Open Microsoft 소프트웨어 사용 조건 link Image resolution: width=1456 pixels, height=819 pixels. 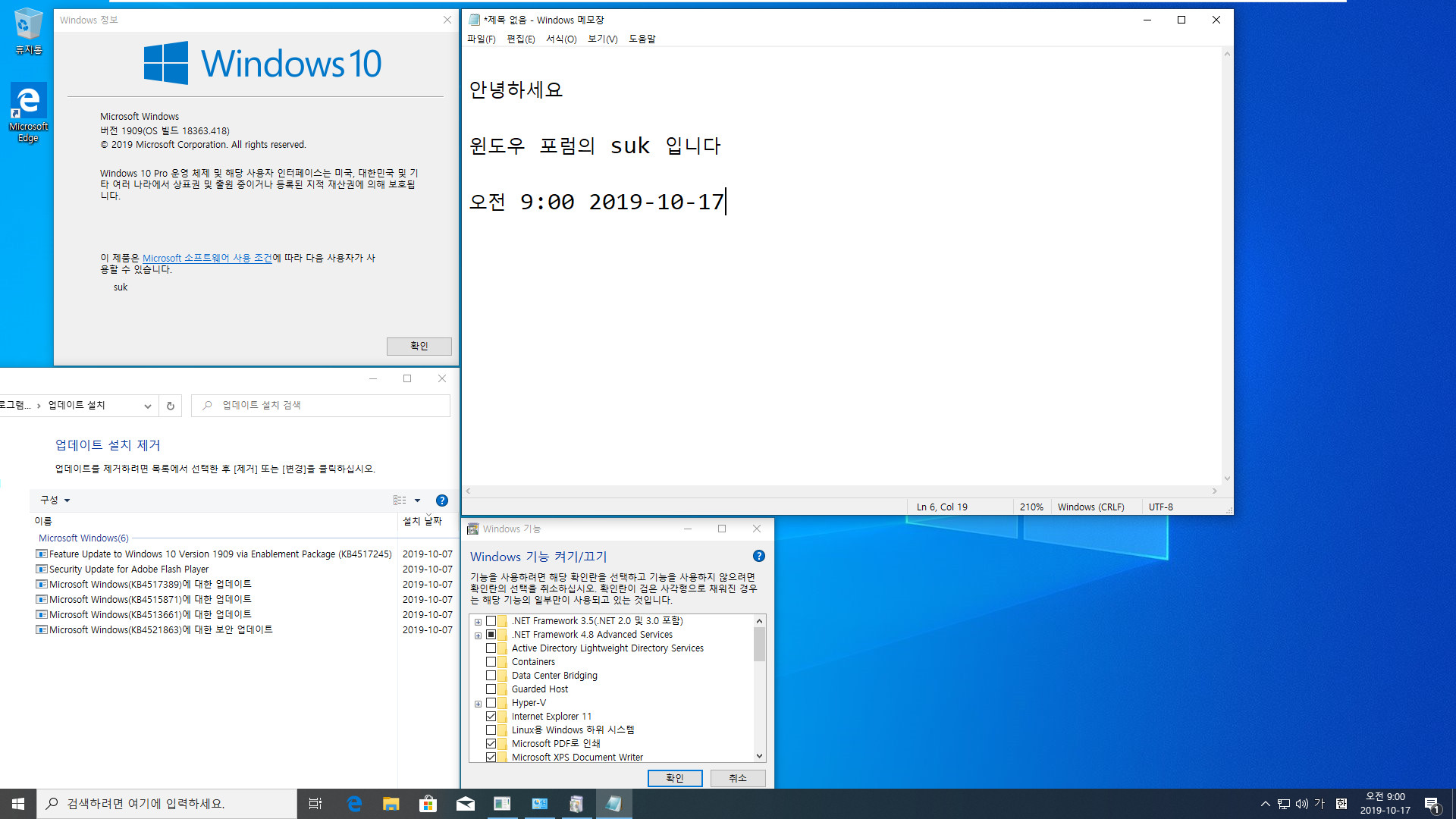click(x=207, y=258)
